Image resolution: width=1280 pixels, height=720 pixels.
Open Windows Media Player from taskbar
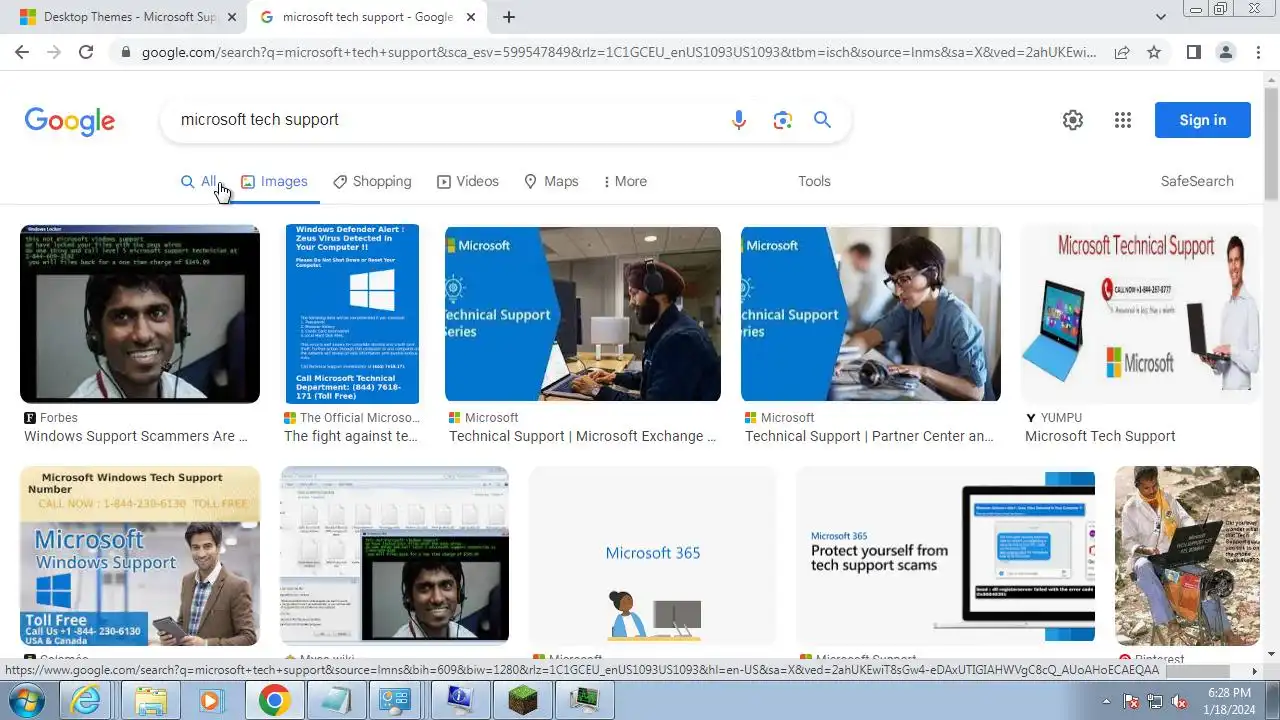coord(212,700)
